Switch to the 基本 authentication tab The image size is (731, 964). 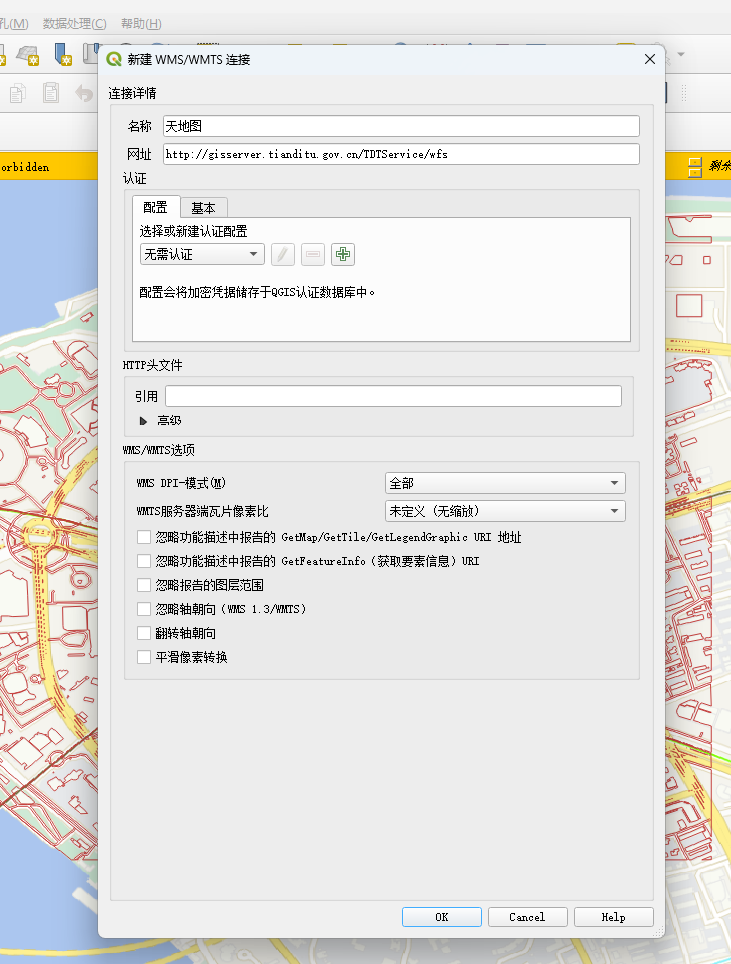(203, 208)
